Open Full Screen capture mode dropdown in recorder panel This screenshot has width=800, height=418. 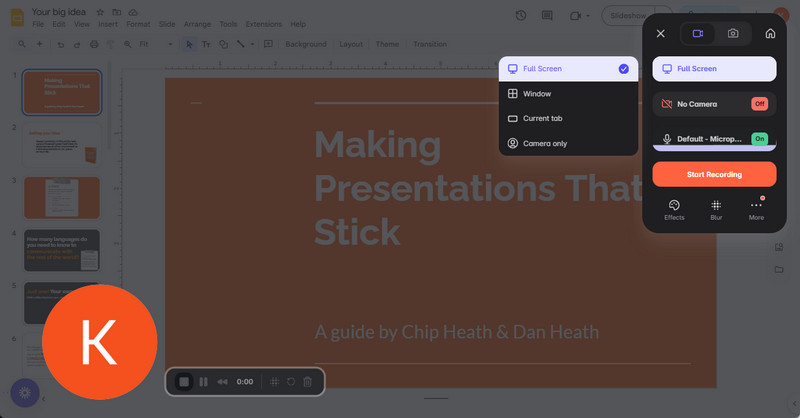714,69
